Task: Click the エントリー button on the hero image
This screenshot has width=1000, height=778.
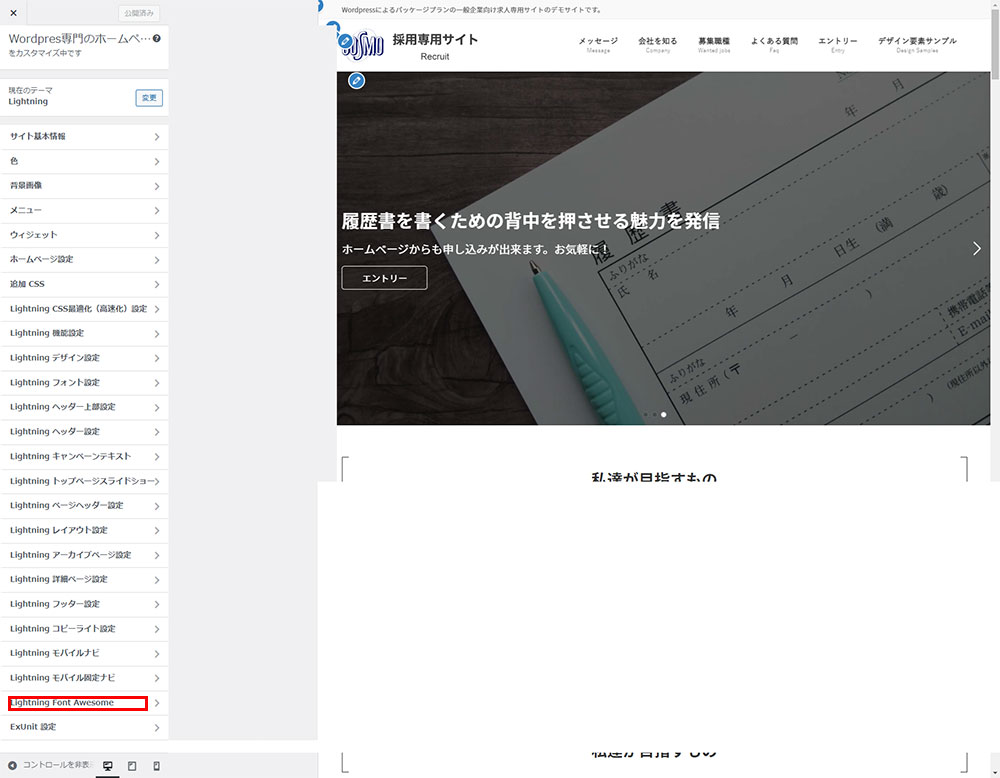Action: click(384, 278)
